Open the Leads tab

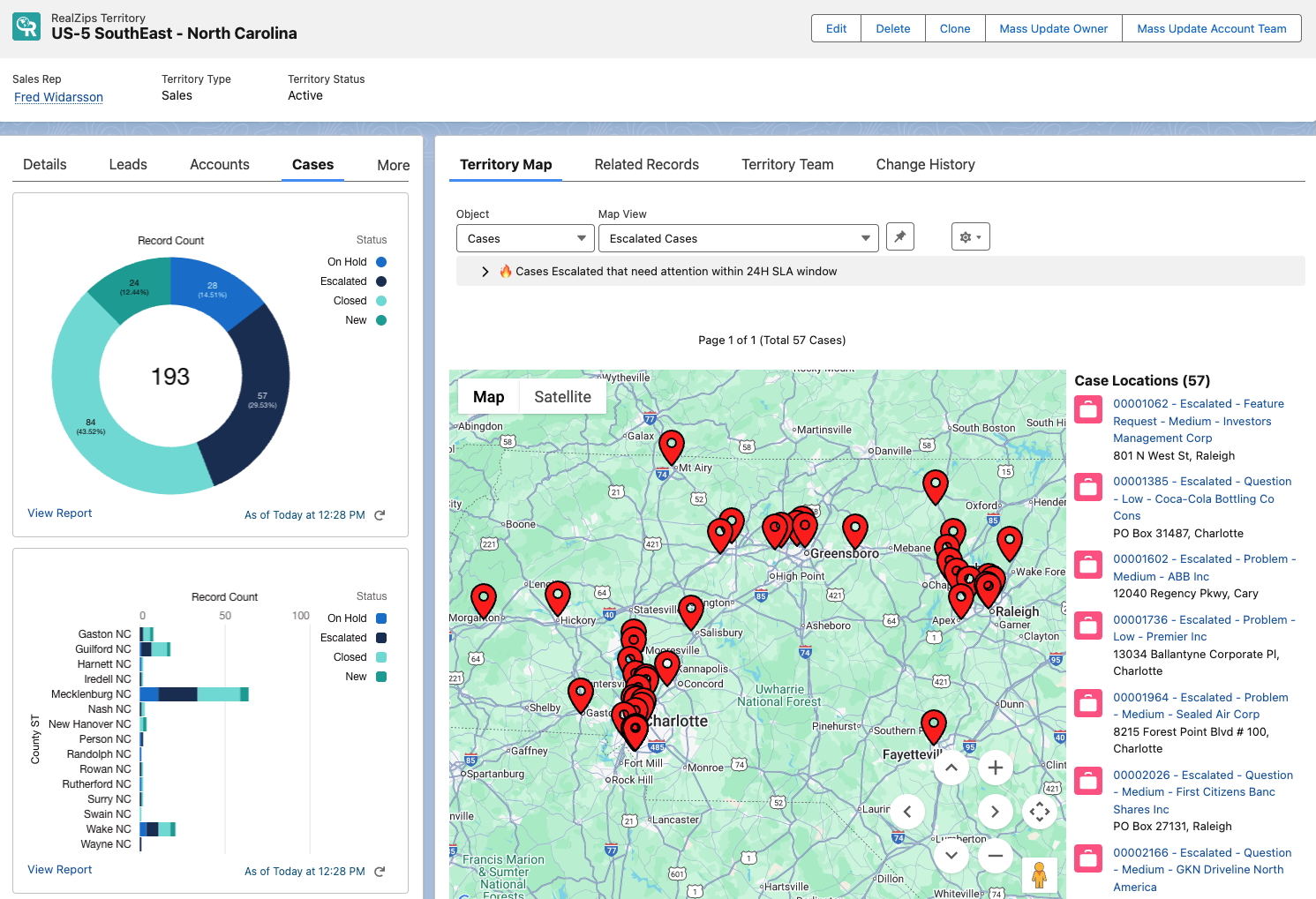128,164
